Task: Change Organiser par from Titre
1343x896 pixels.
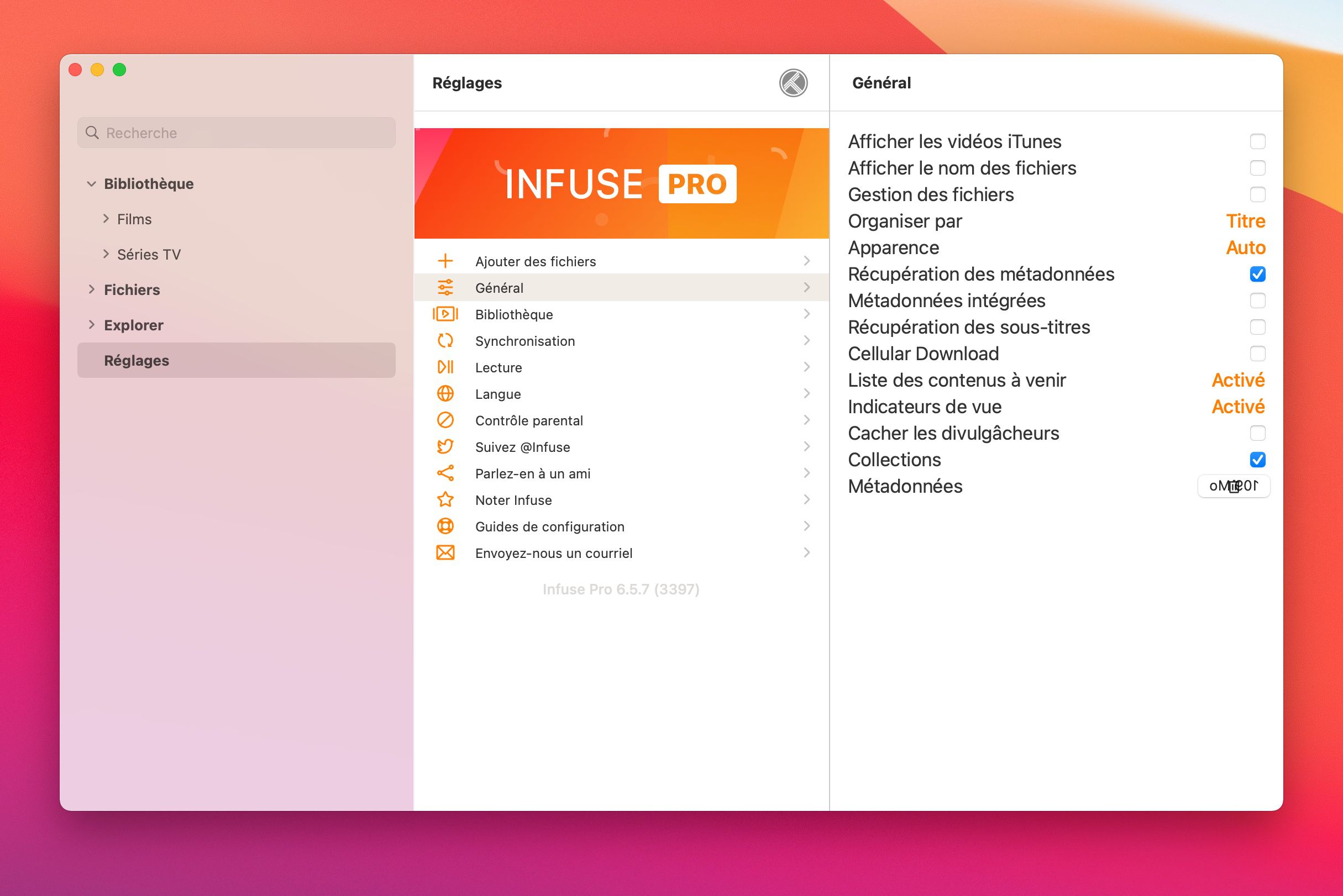Action: pyautogui.click(x=1246, y=221)
